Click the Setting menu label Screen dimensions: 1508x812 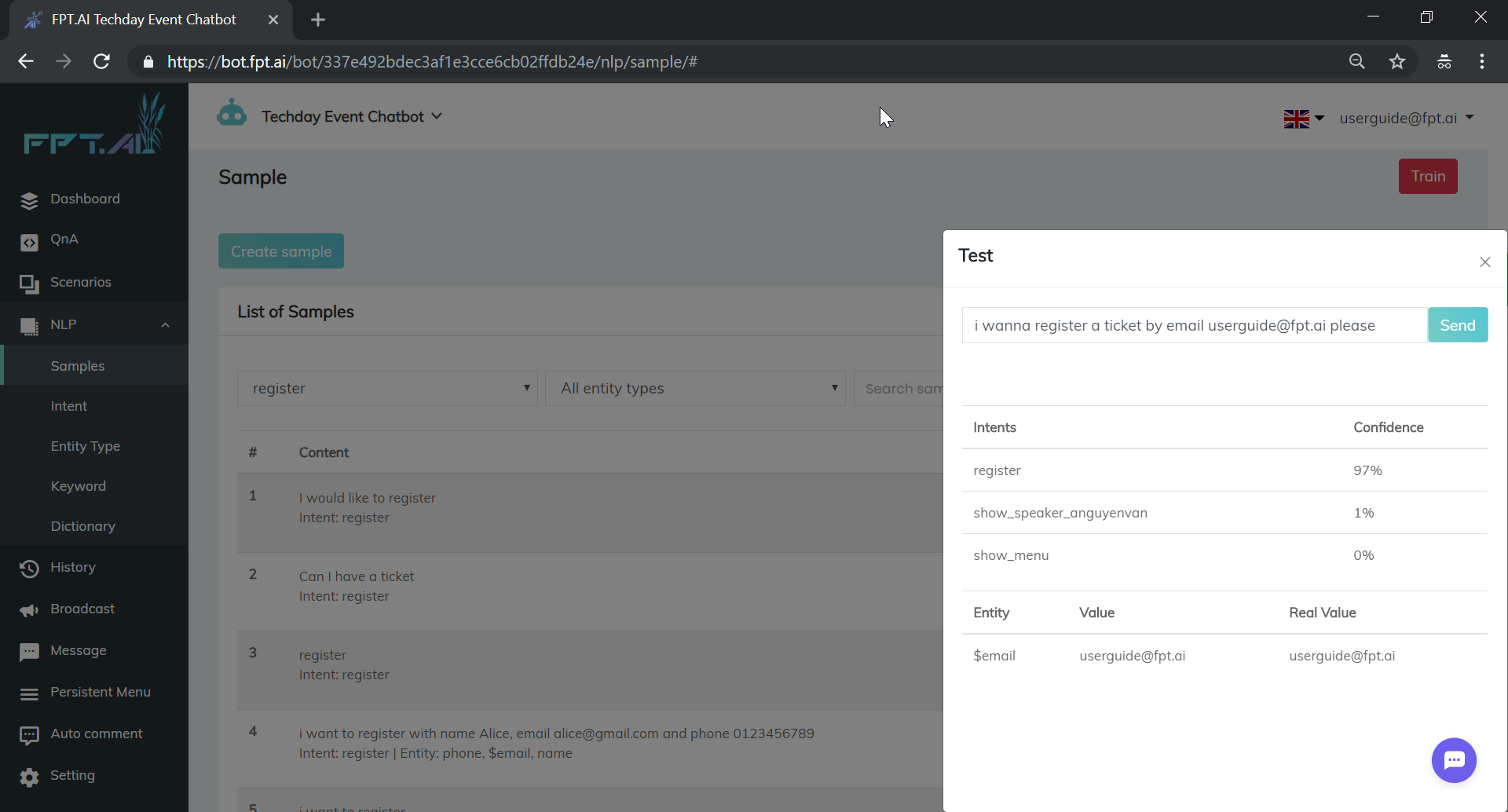[x=72, y=775]
